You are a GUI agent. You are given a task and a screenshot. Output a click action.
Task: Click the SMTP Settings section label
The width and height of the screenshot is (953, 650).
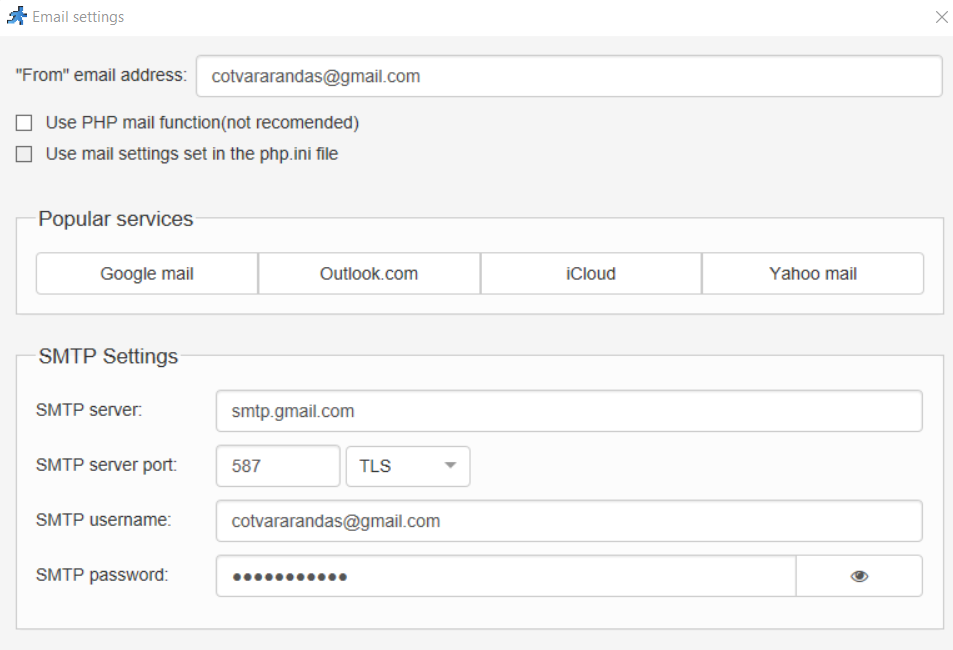[x=107, y=356]
